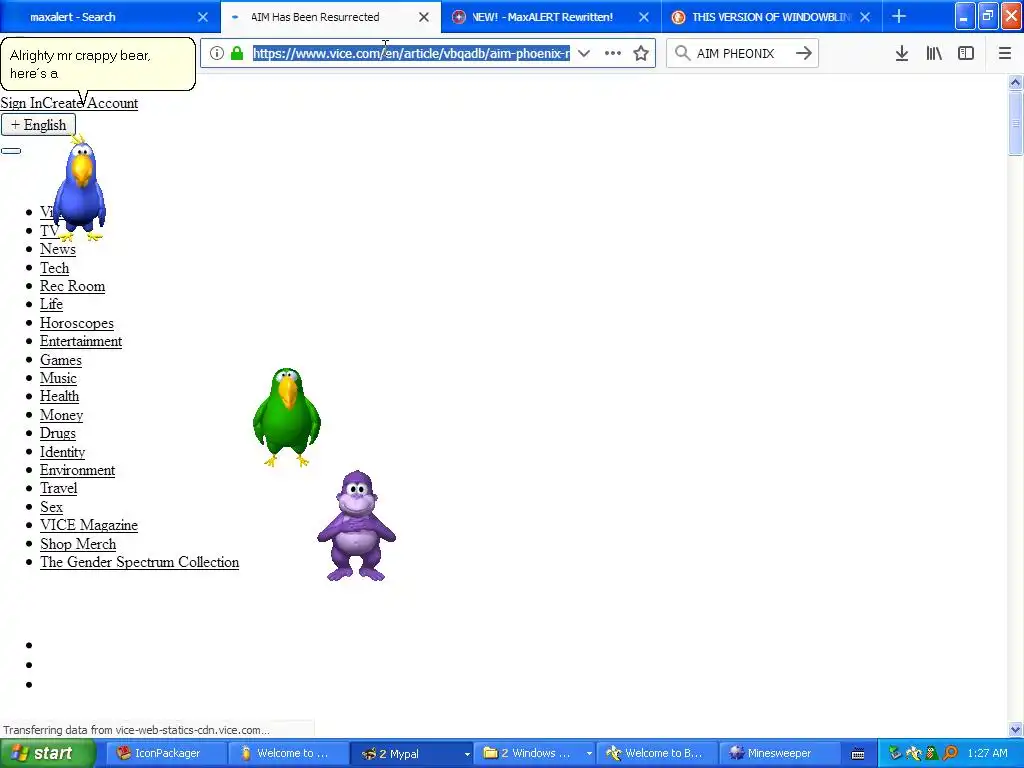
Task: Submit the AIM PHEONIX search arrow
Action: (804, 54)
